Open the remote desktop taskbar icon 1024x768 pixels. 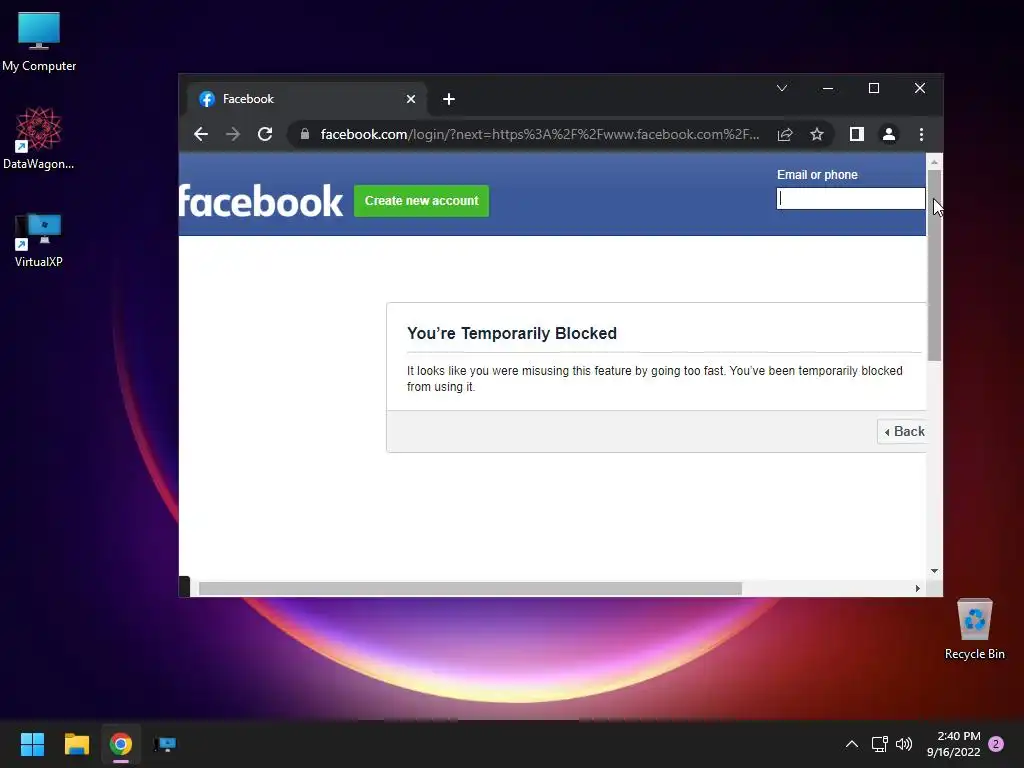(165, 744)
